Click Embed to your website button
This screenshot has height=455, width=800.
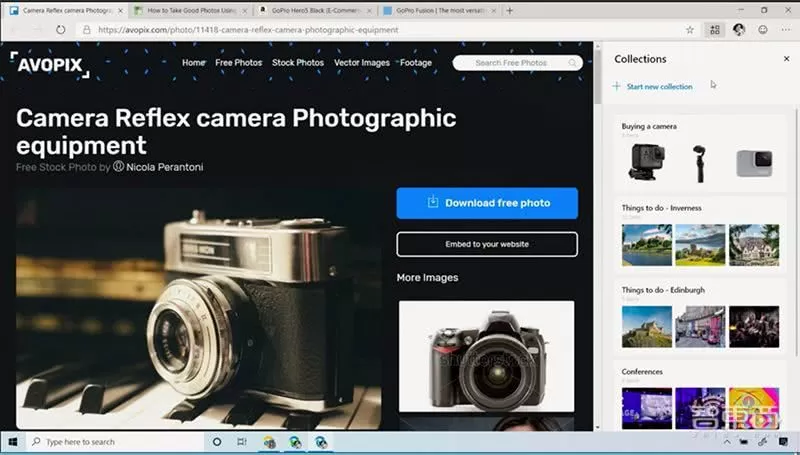point(487,244)
